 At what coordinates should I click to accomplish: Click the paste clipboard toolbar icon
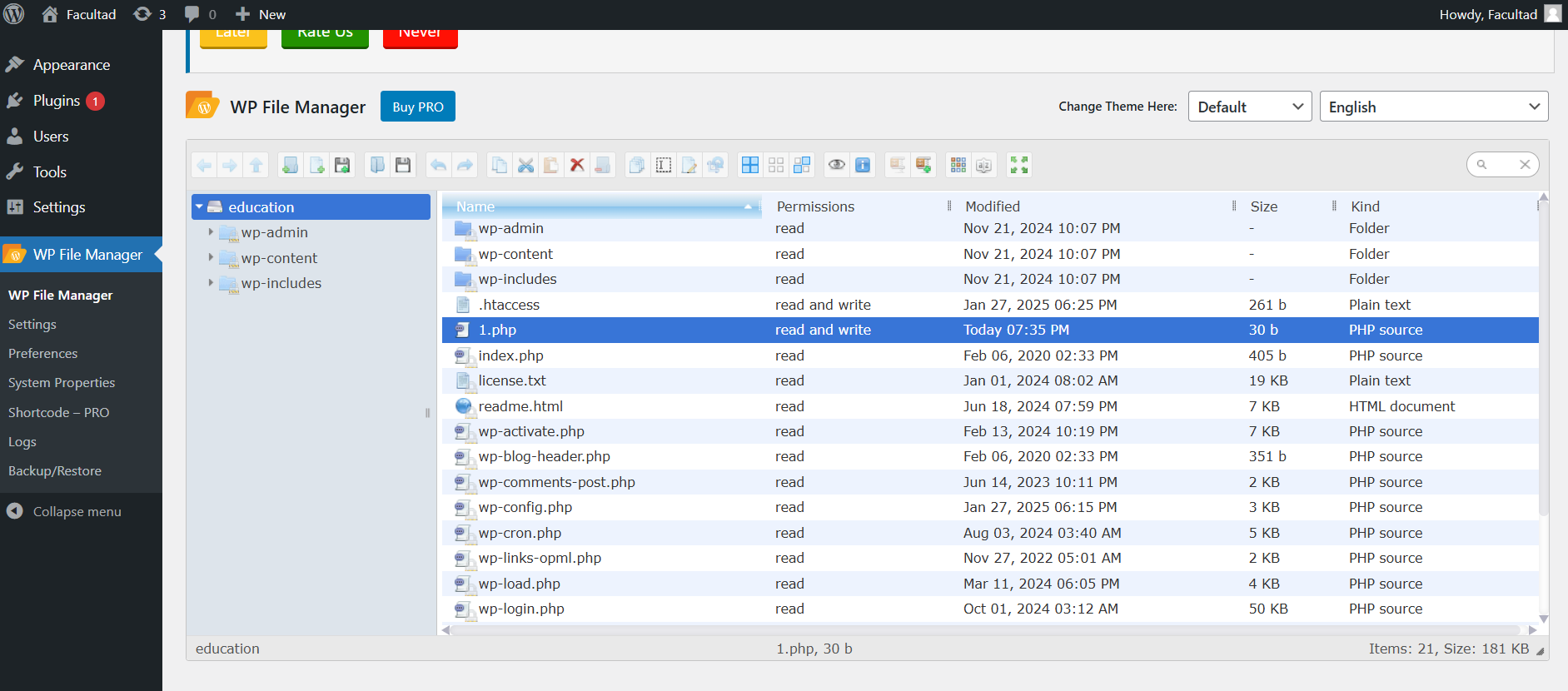(551, 165)
